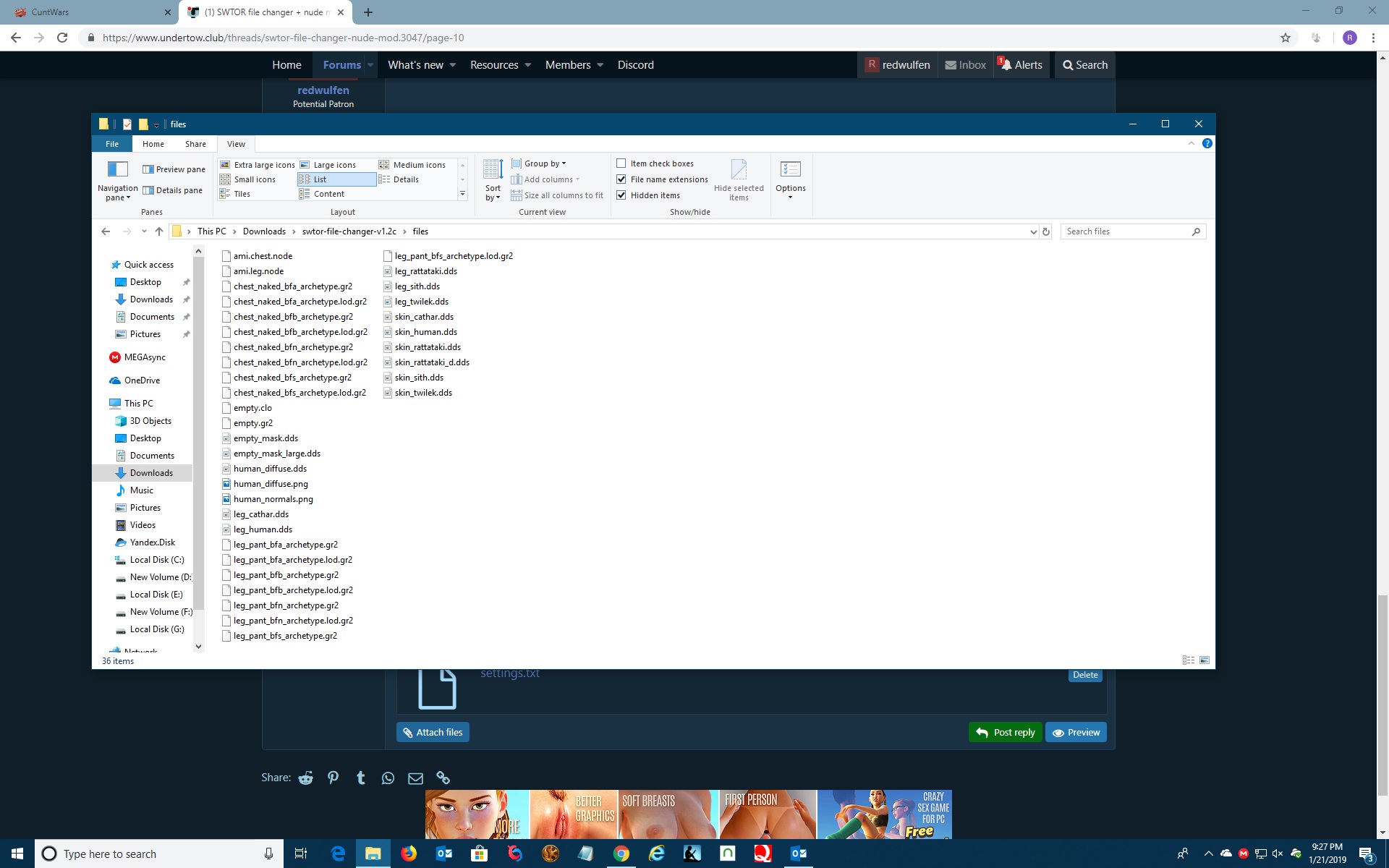Click the Navigation pane icon

pyautogui.click(x=117, y=169)
